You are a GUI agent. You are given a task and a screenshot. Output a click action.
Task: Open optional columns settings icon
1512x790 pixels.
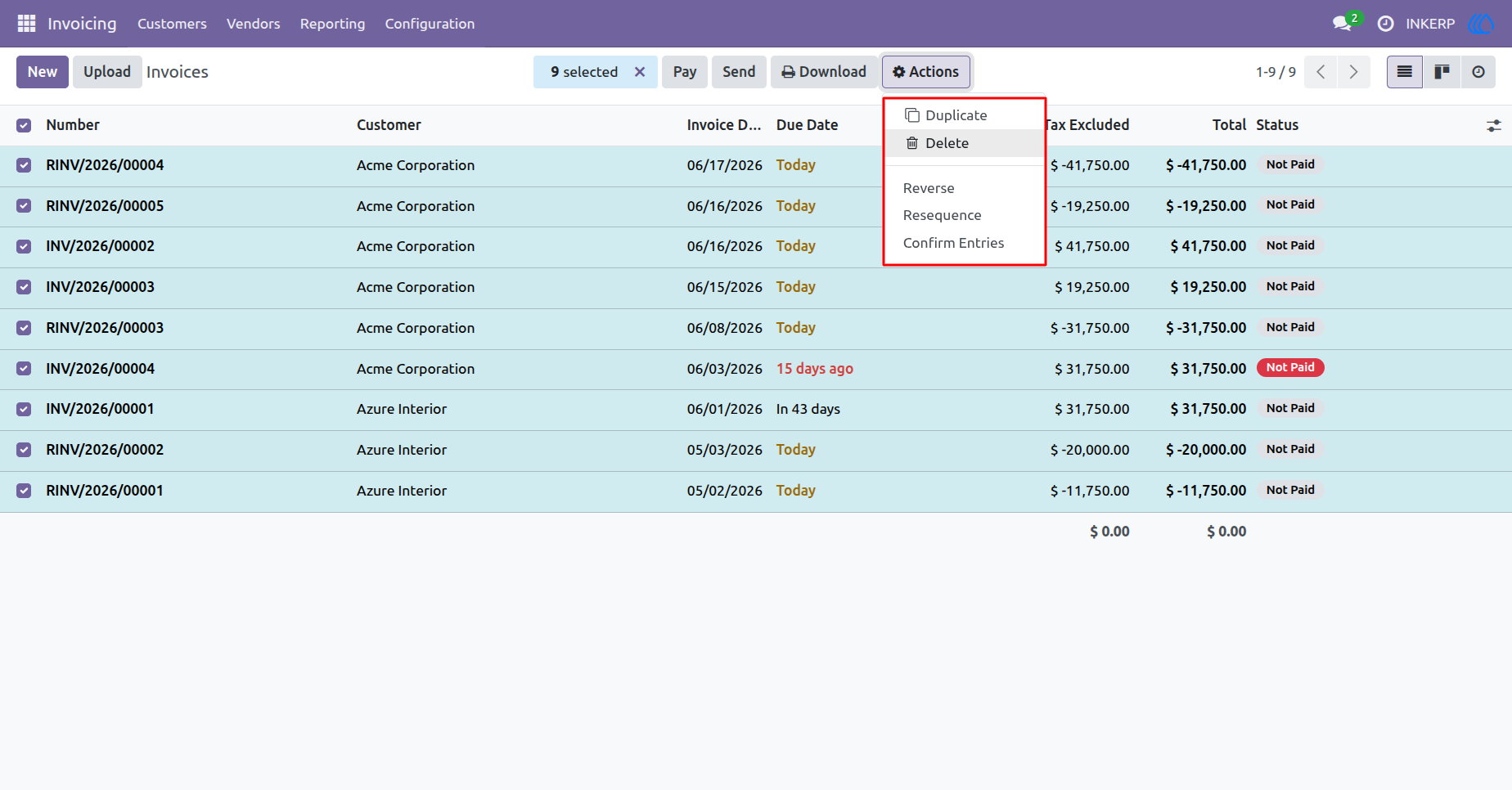[1494, 126]
